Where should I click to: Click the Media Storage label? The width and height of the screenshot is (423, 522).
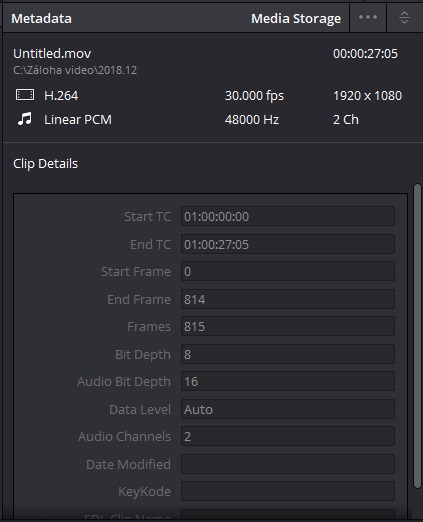tap(296, 18)
